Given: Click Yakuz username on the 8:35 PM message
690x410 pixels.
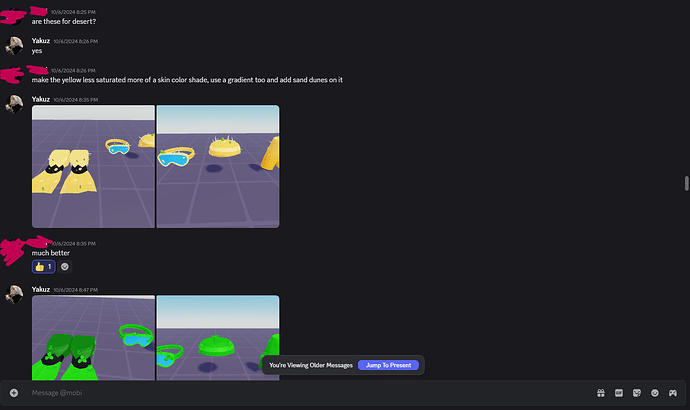Looking at the screenshot, I should point(40,99).
